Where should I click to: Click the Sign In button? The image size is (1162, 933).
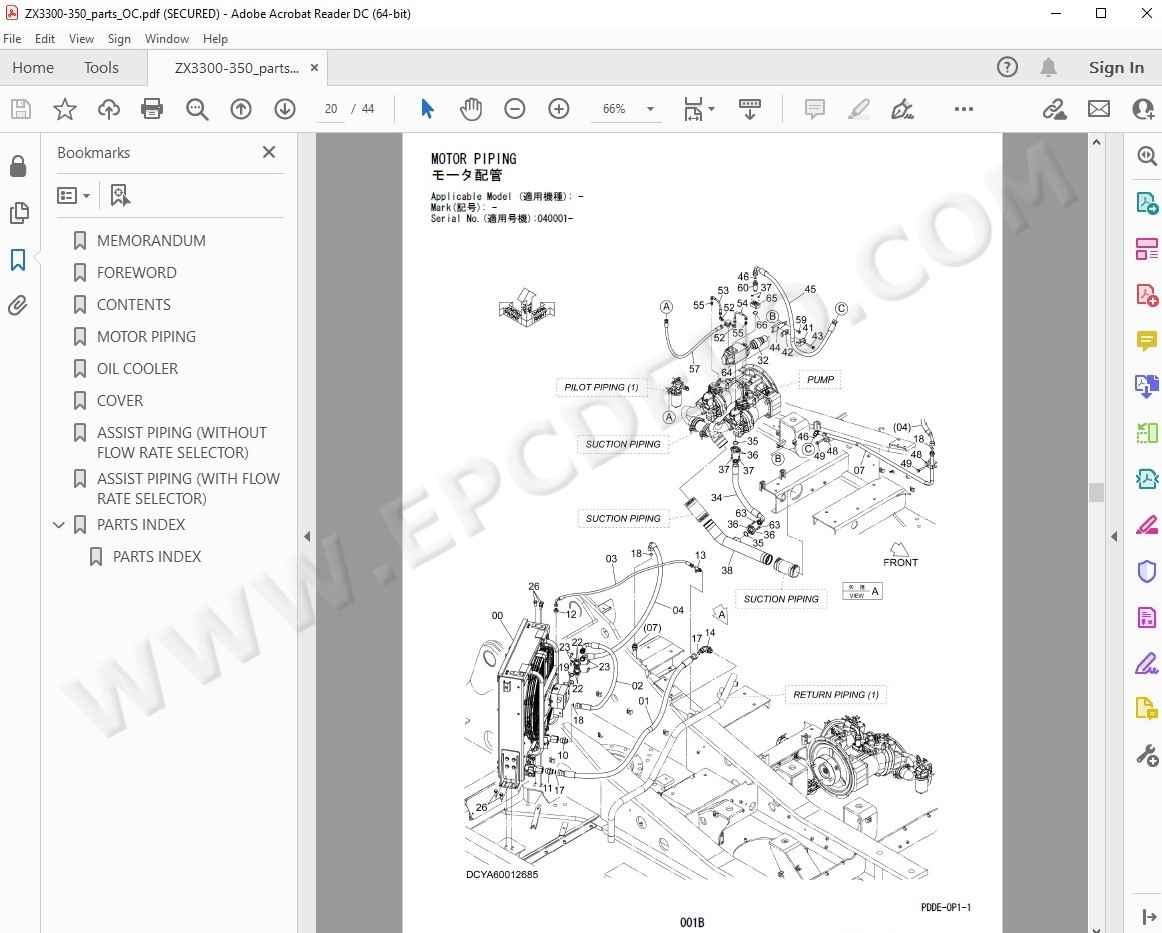(x=1116, y=68)
